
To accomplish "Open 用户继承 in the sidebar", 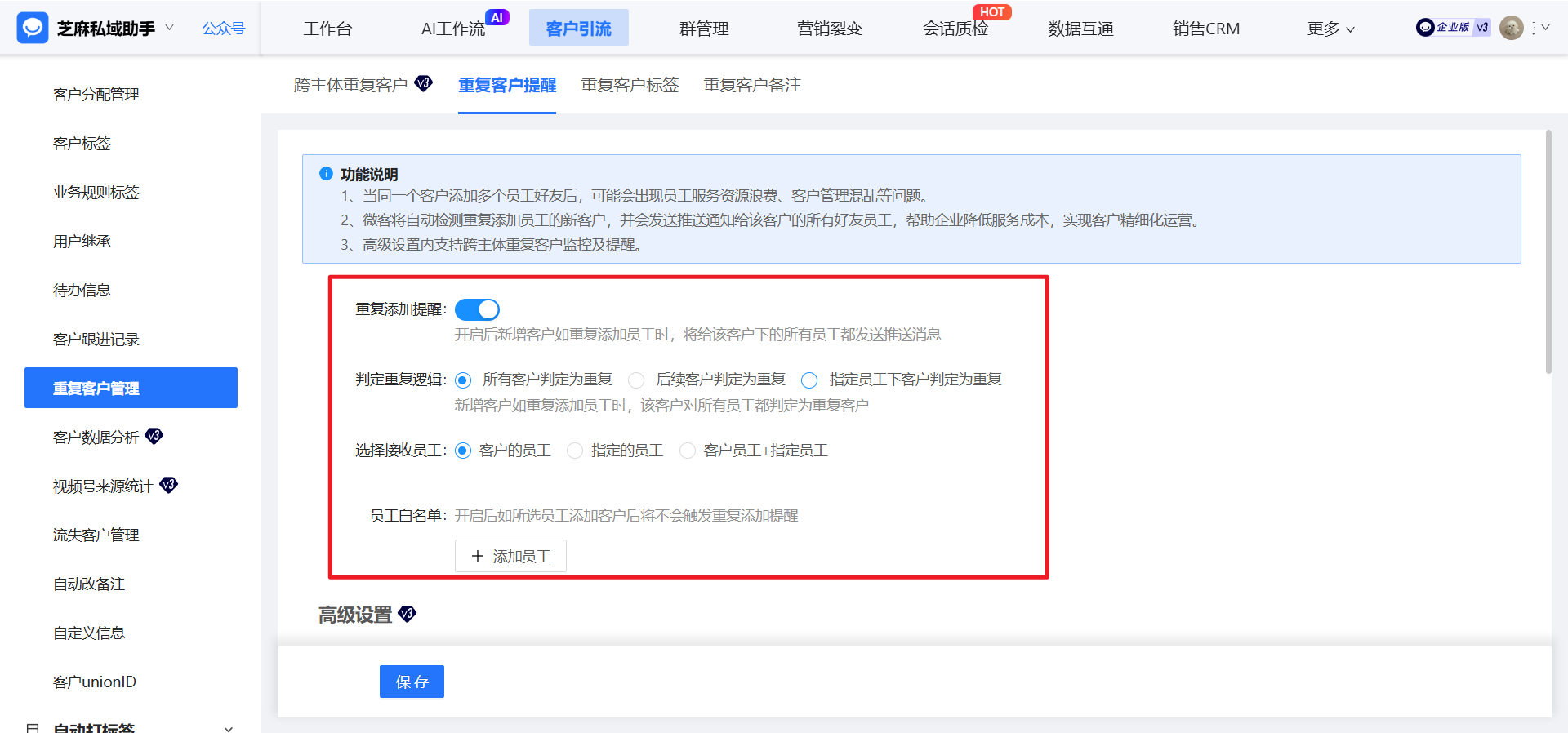I will pyautogui.click(x=82, y=242).
